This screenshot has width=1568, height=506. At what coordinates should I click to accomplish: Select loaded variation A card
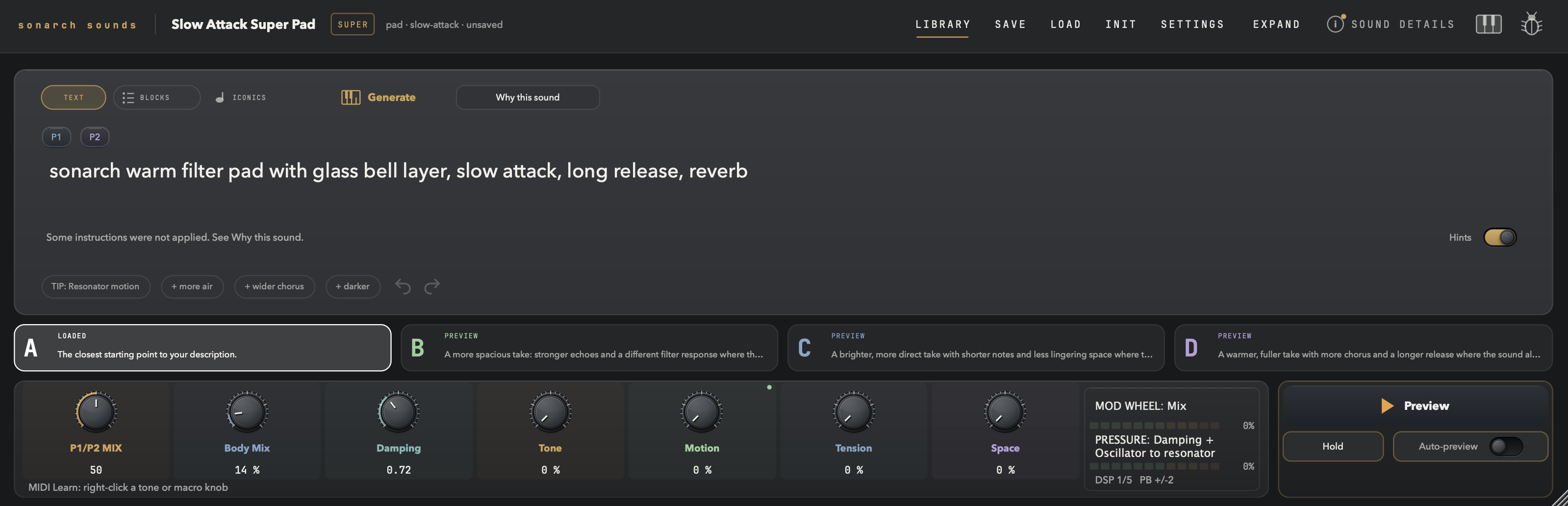tap(202, 348)
